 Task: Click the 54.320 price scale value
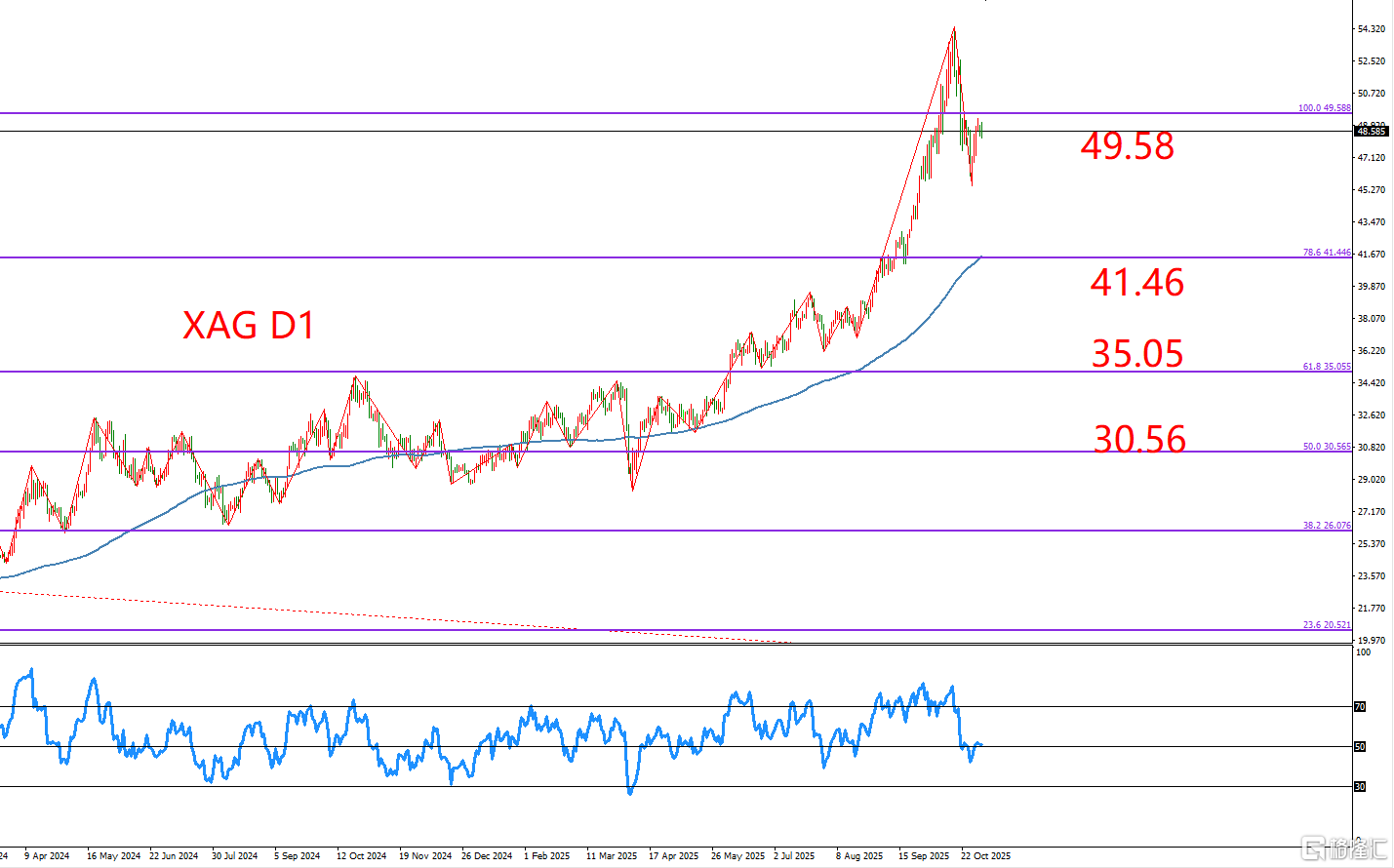pos(1371,29)
